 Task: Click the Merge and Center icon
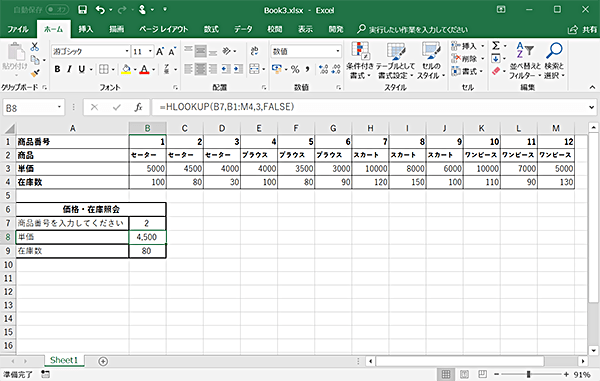pyautogui.click(x=254, y=69)
